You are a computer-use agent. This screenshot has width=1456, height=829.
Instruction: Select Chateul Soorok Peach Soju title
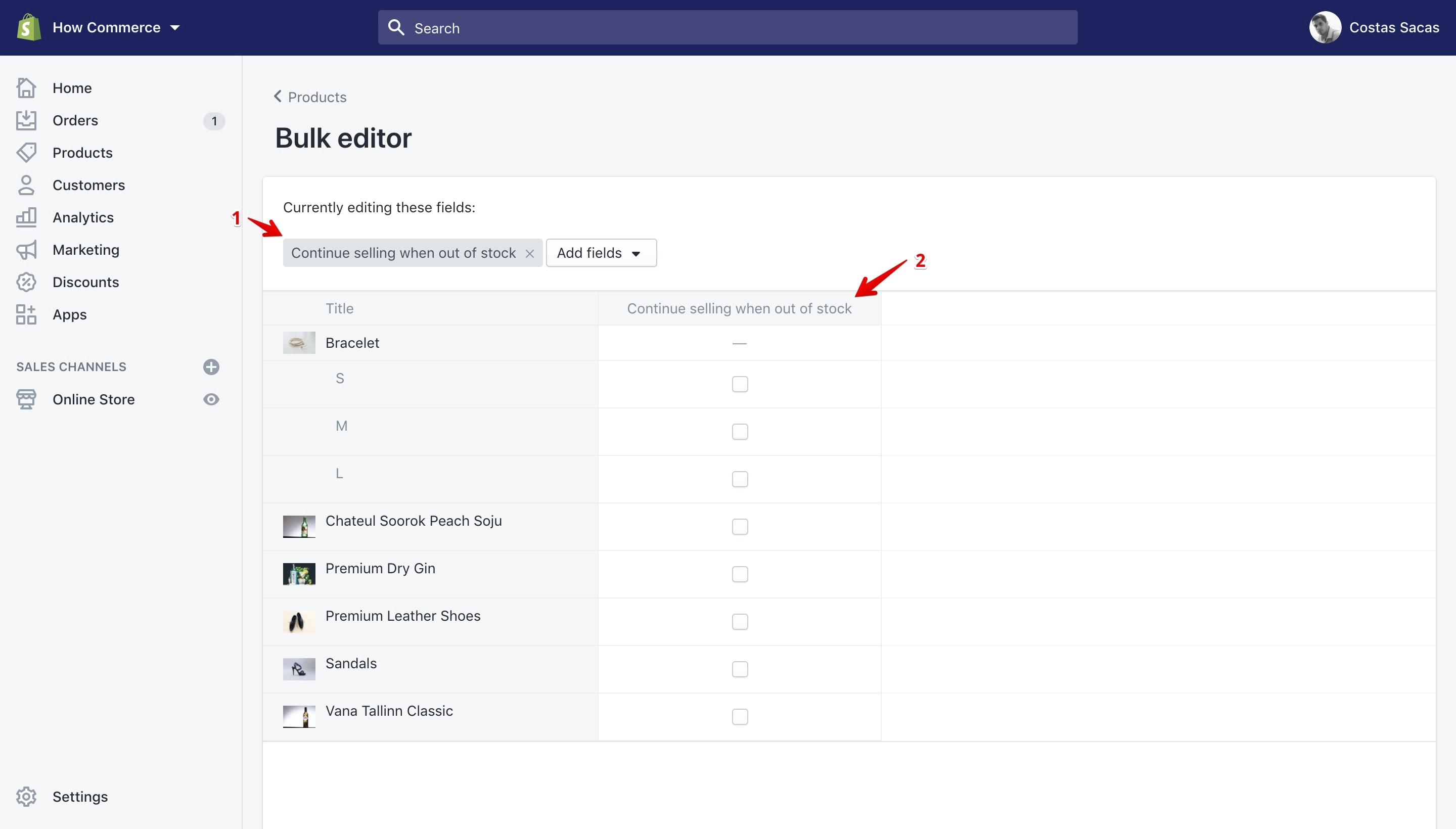click(414, 521)
